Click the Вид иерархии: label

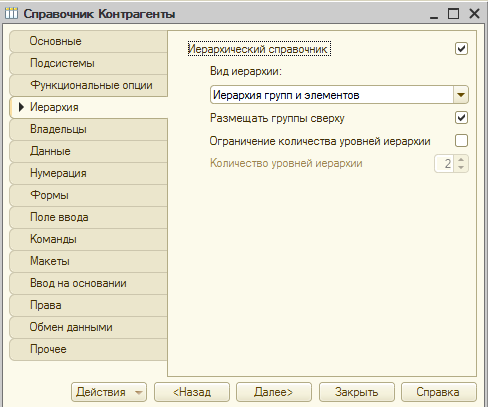[246, 71]
